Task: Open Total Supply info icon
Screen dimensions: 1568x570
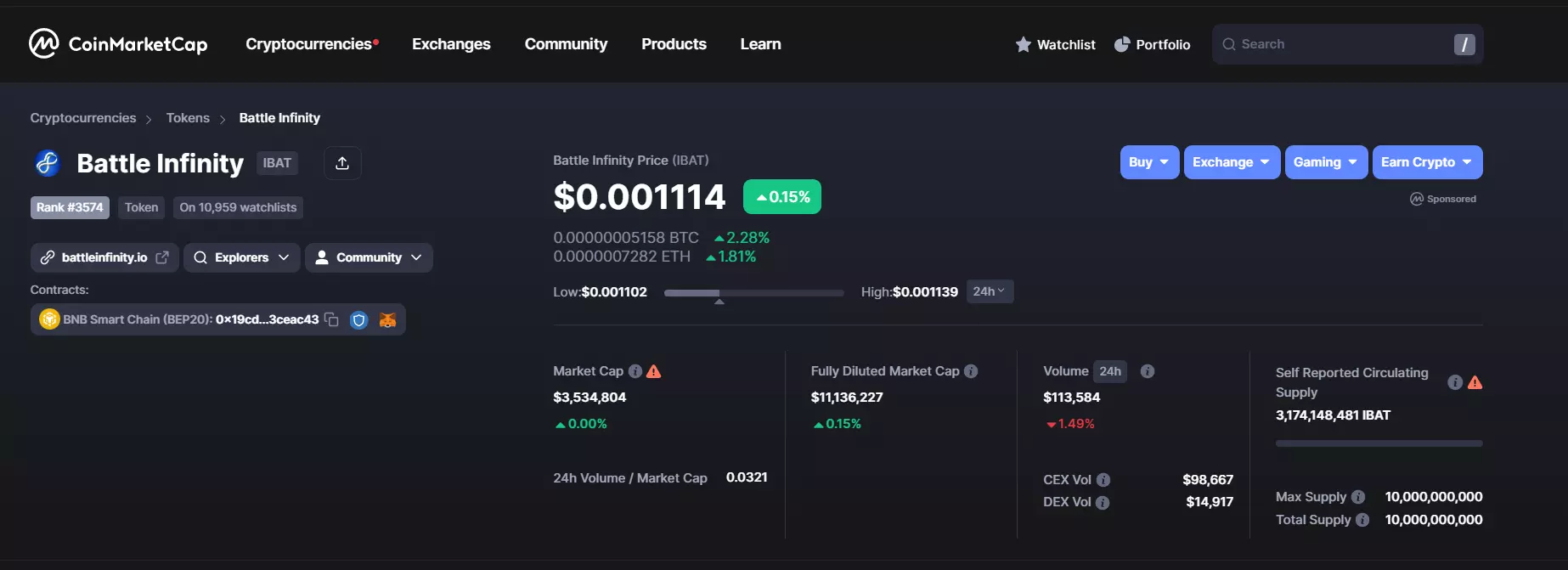Action: click(x=1362, y=520)
